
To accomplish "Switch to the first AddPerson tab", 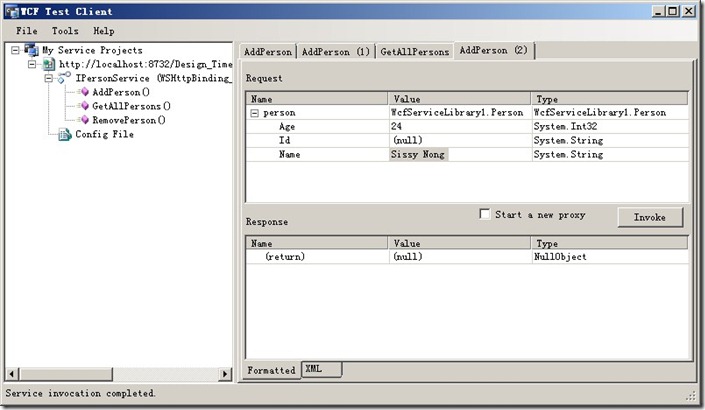I will point(268,52).
